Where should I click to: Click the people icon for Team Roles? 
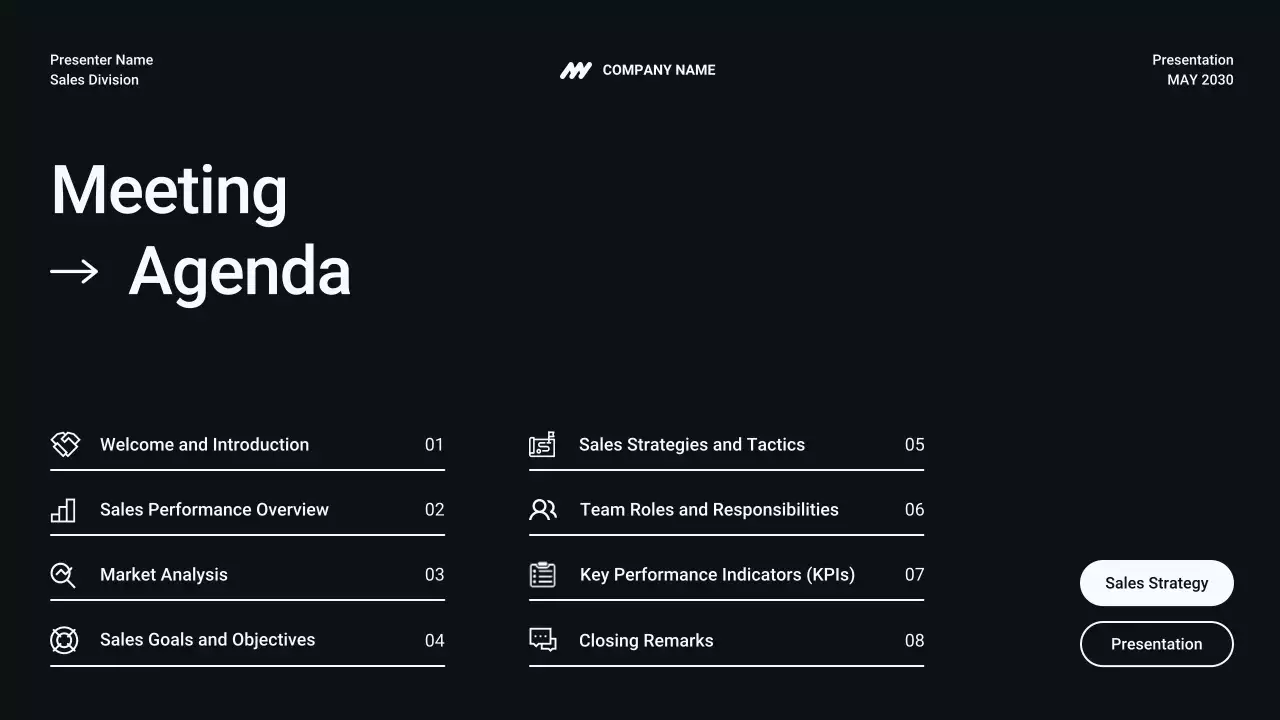click(x=542, y=510)
